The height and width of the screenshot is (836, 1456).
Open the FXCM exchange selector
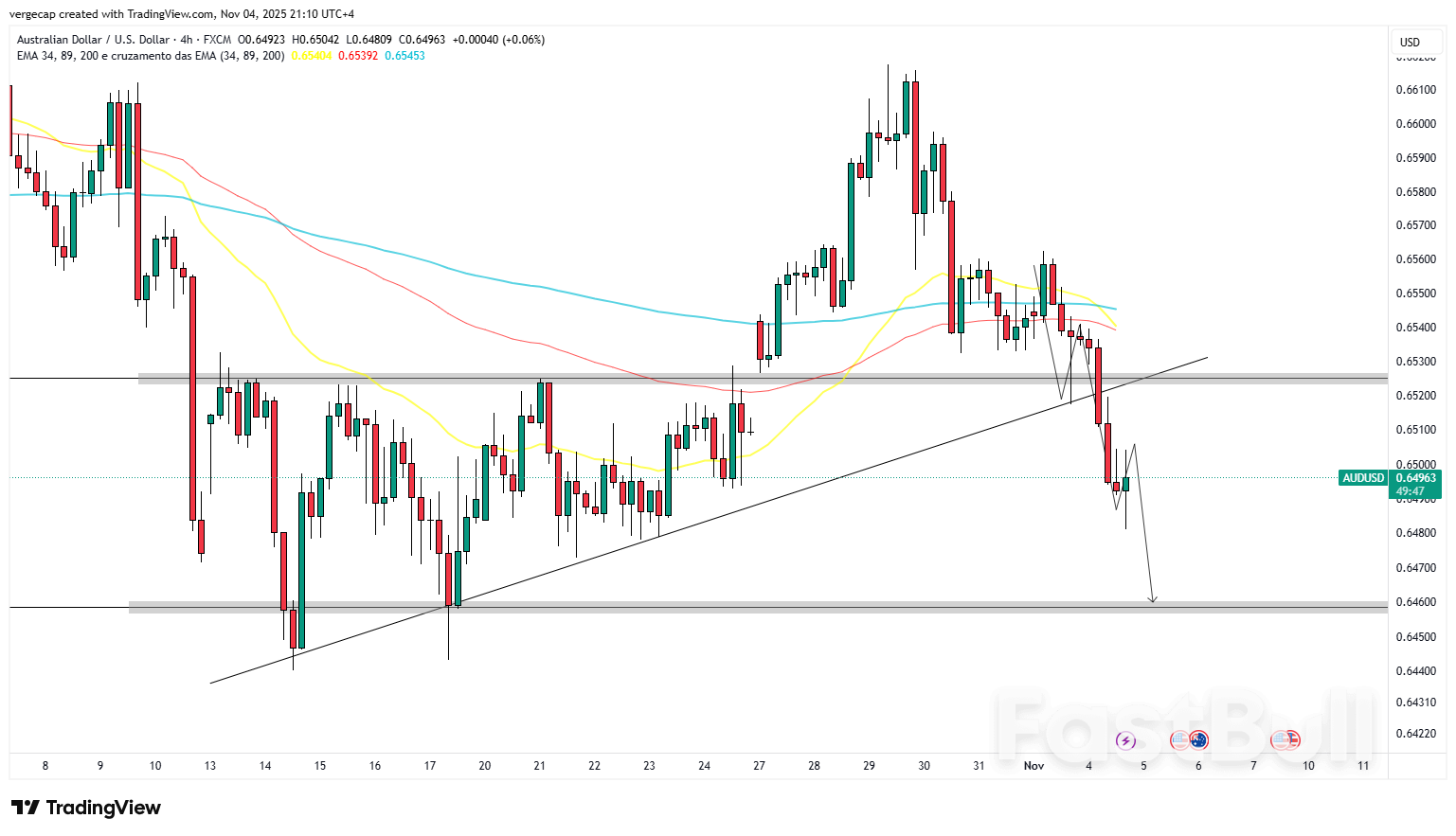tap(220, 40)
